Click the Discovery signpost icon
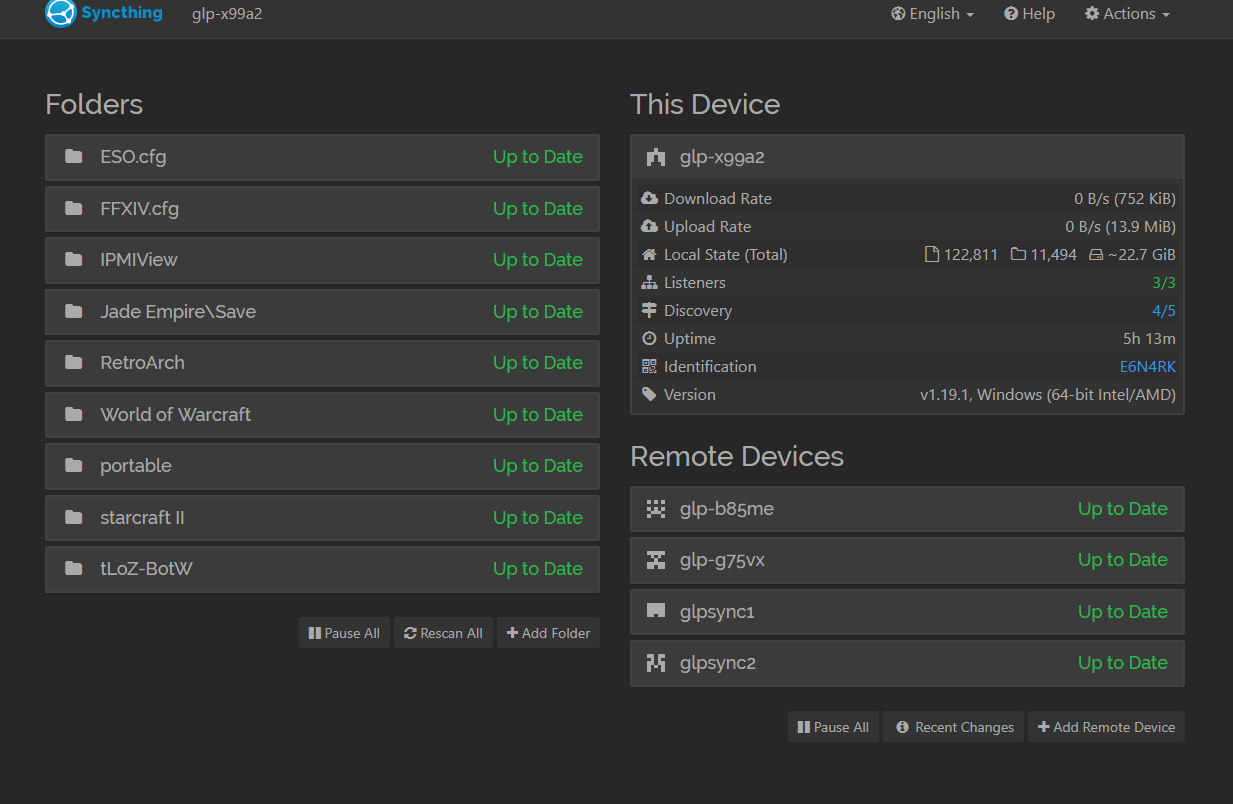This screenshot has height=804, width=1233. pyautogui.click(x=649, y=310)
